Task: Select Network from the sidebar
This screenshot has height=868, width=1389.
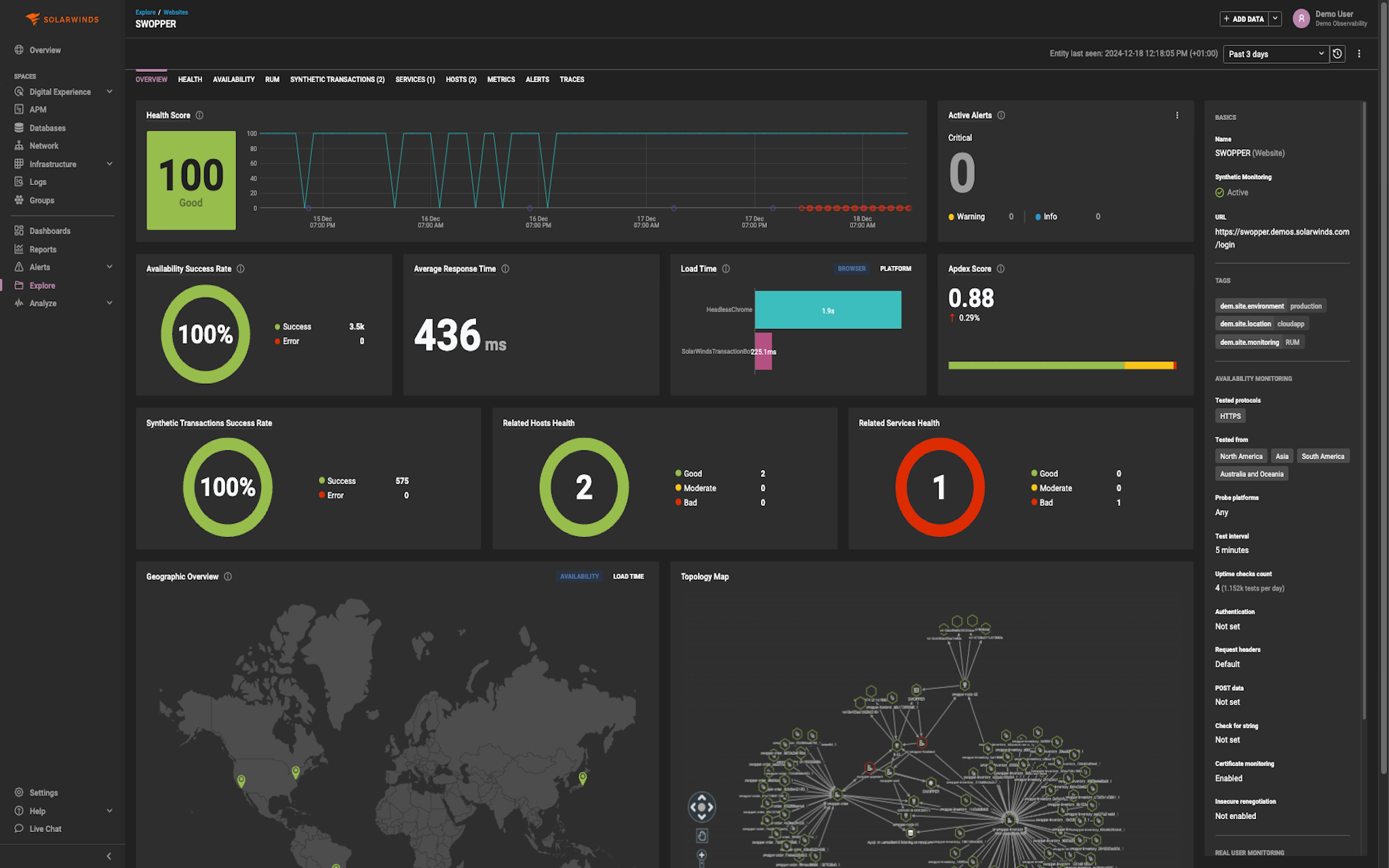Action: tap(45, 145)
